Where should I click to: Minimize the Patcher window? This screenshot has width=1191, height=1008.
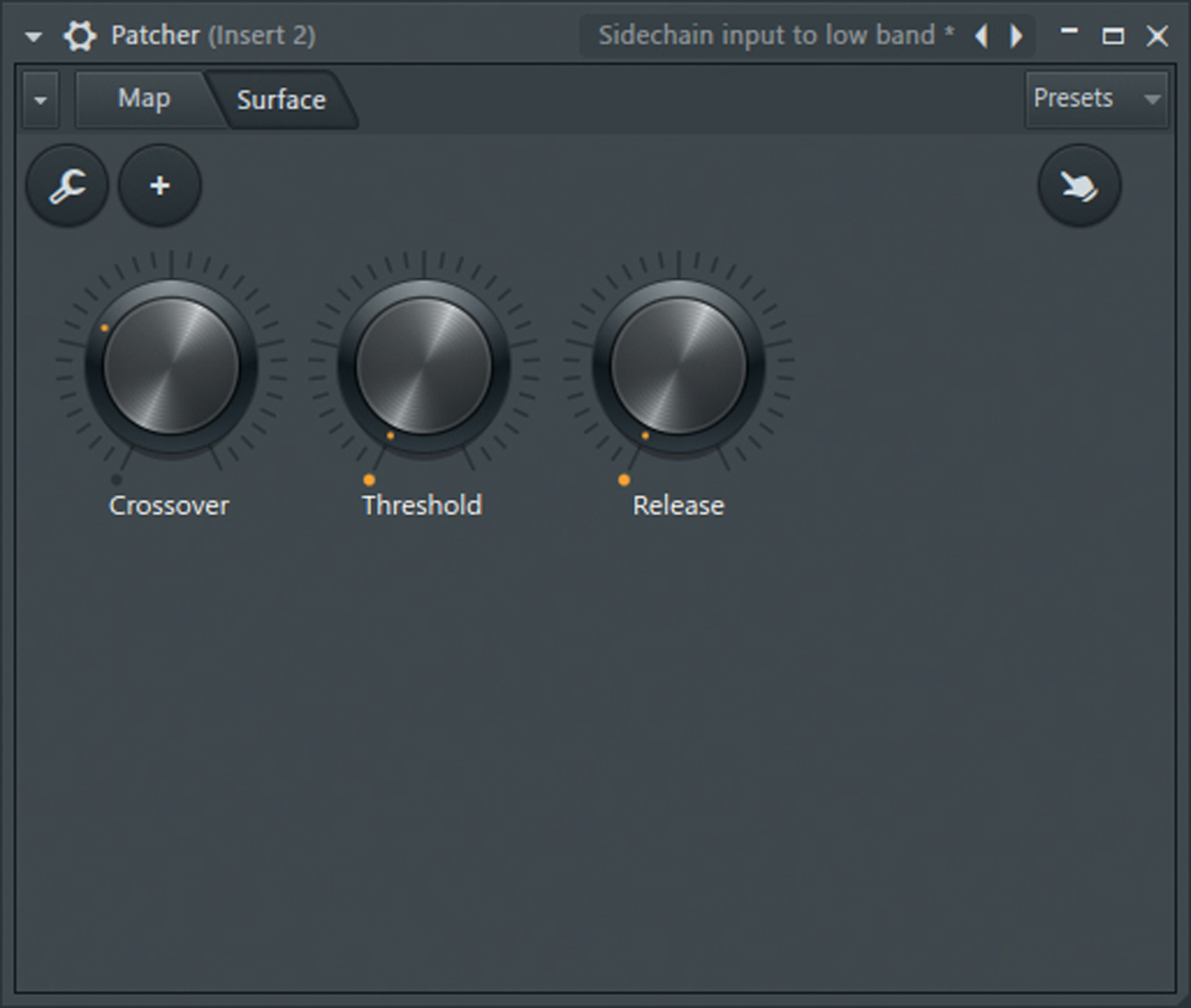(x=1069, y=33)
